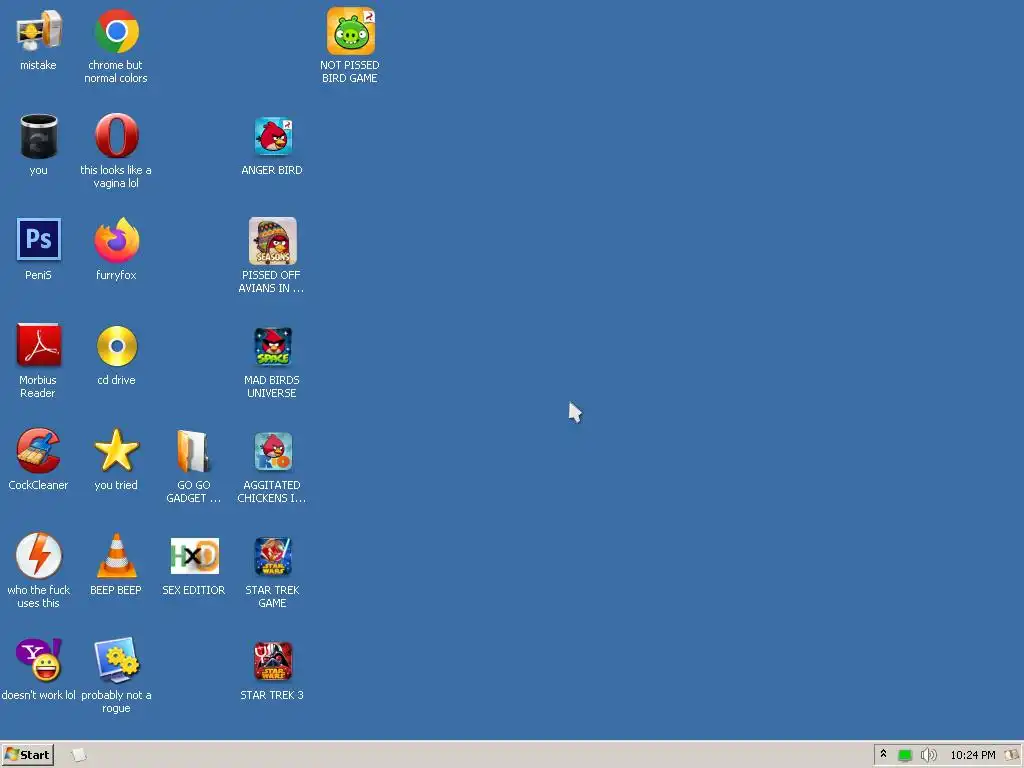Select the 'probably not a rogue' icon
Screen dimensions: 1024x768
(116, 660)
